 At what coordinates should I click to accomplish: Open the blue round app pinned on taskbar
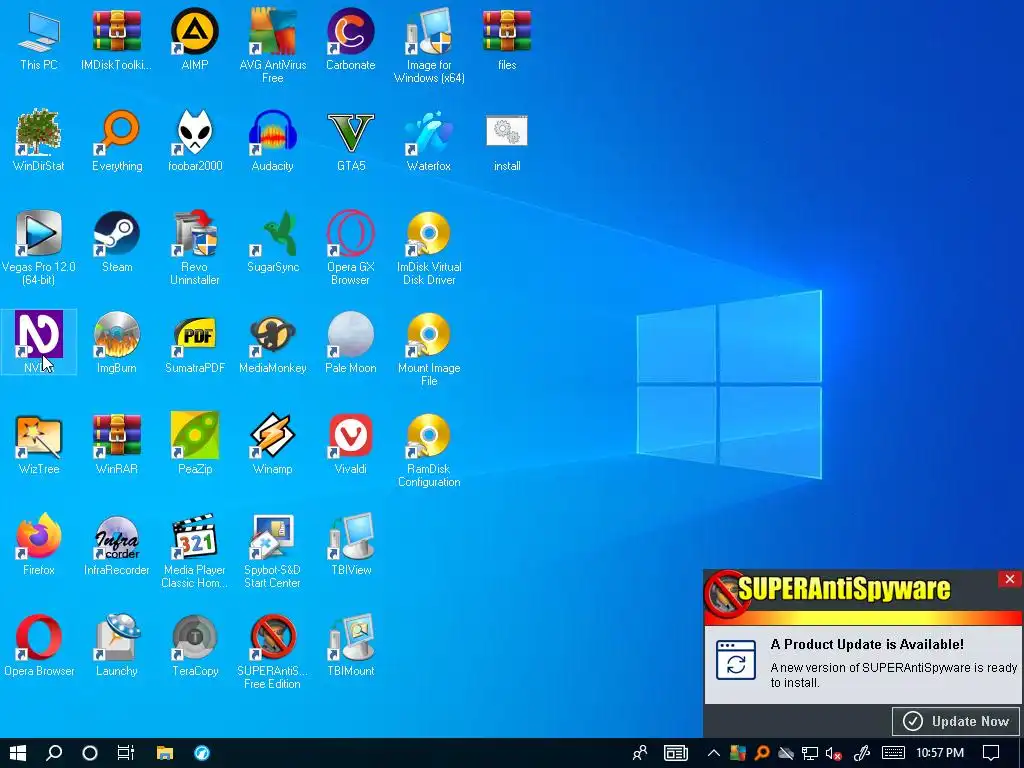tap(202, 753)
